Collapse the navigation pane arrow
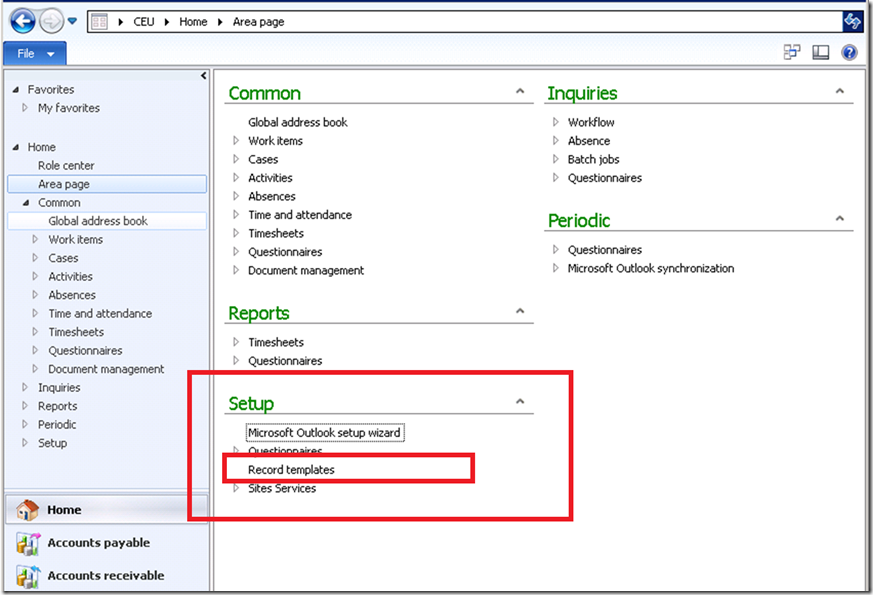The image size is (873, 595). 204,76
